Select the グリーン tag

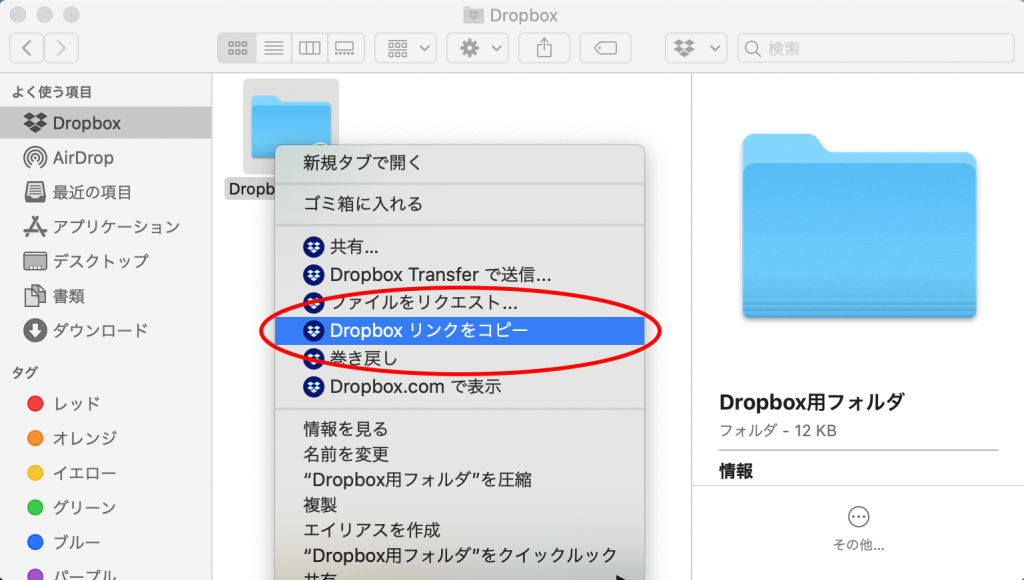(106, 508)
